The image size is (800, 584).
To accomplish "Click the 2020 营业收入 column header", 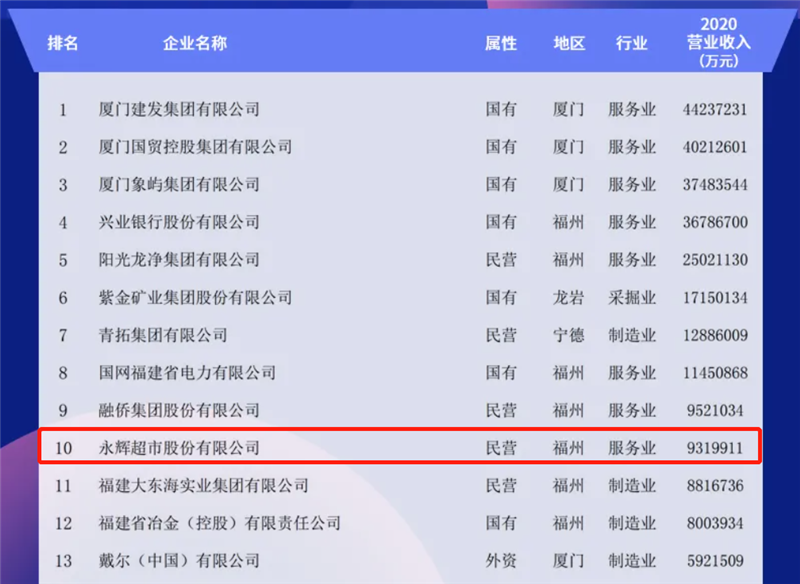I will tap(718, 44).
